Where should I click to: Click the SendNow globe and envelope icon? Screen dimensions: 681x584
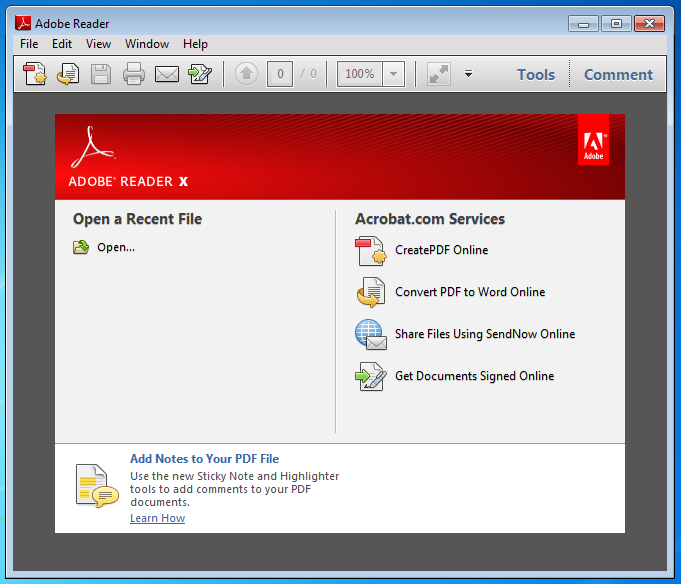pyautogui.click(x=370, y=334)
